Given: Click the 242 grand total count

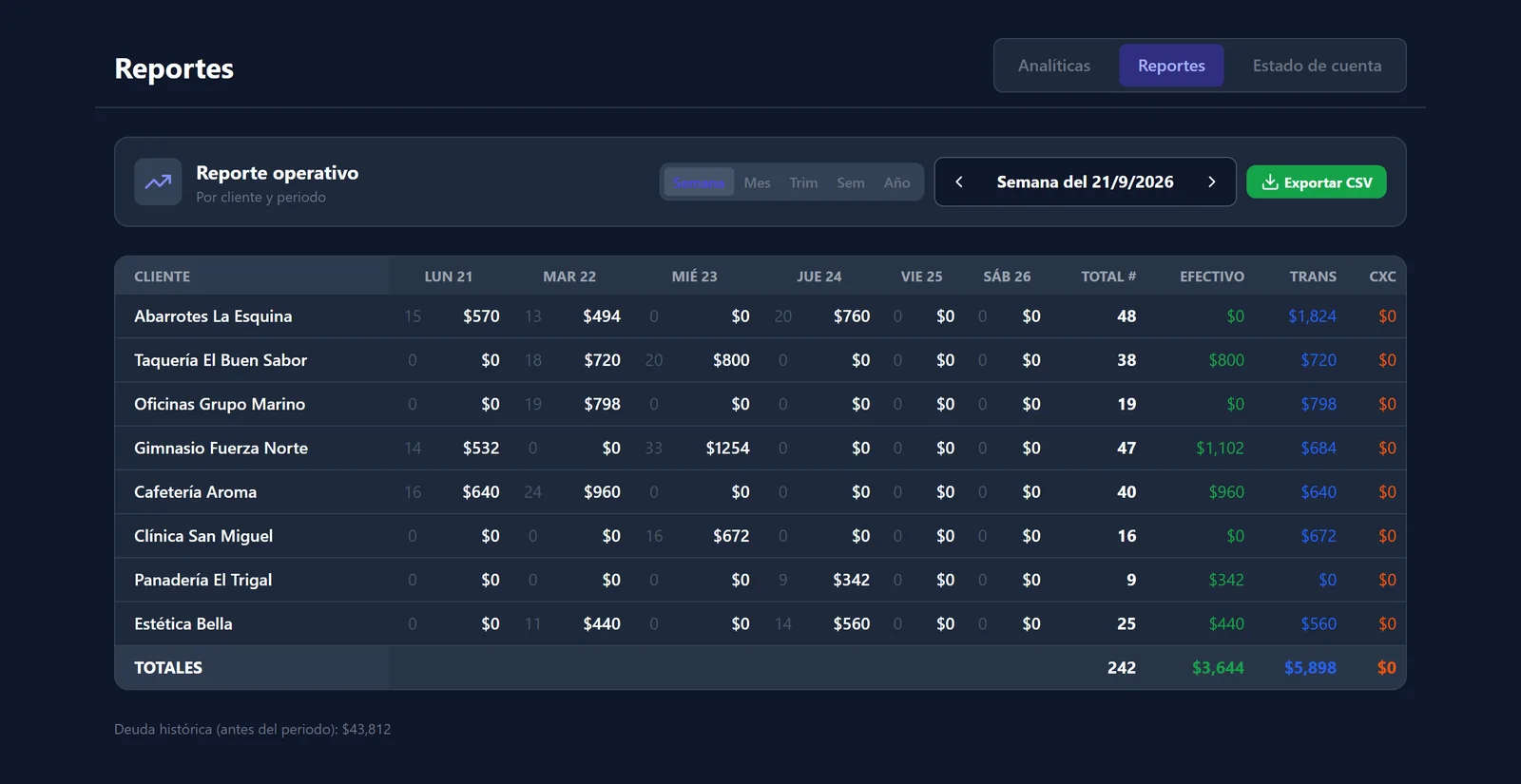Looking at the screenshot, I should point(1122,668).
